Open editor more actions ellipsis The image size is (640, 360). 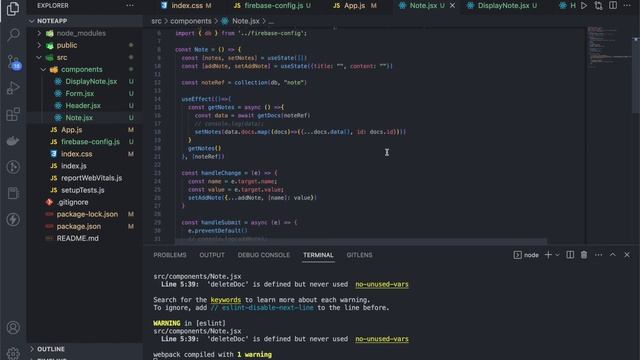627,6
